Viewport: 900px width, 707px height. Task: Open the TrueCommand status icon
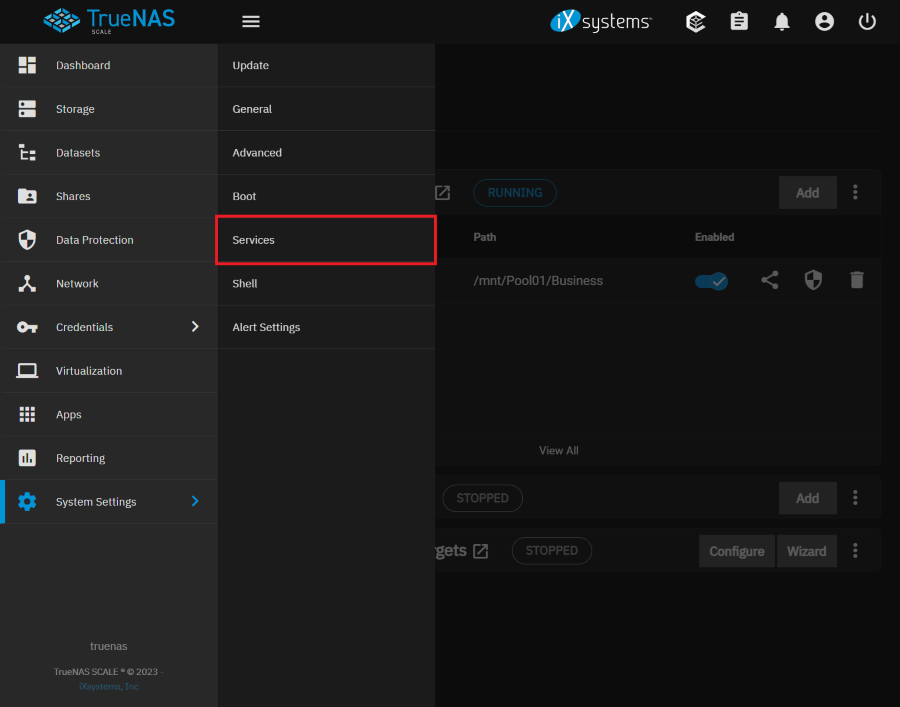coord(696,21)
